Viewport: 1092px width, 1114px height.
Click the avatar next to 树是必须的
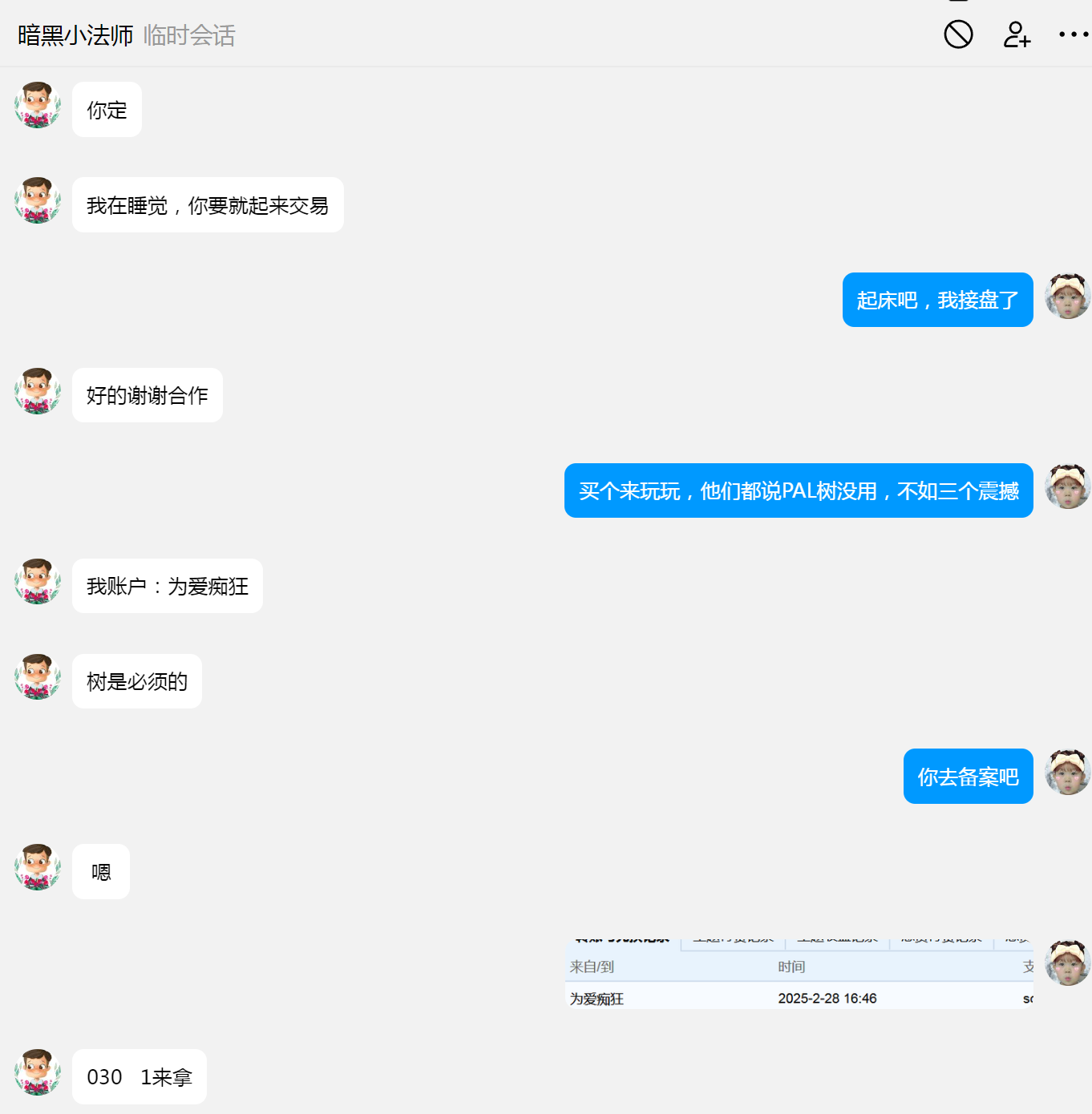pos(38,677)
